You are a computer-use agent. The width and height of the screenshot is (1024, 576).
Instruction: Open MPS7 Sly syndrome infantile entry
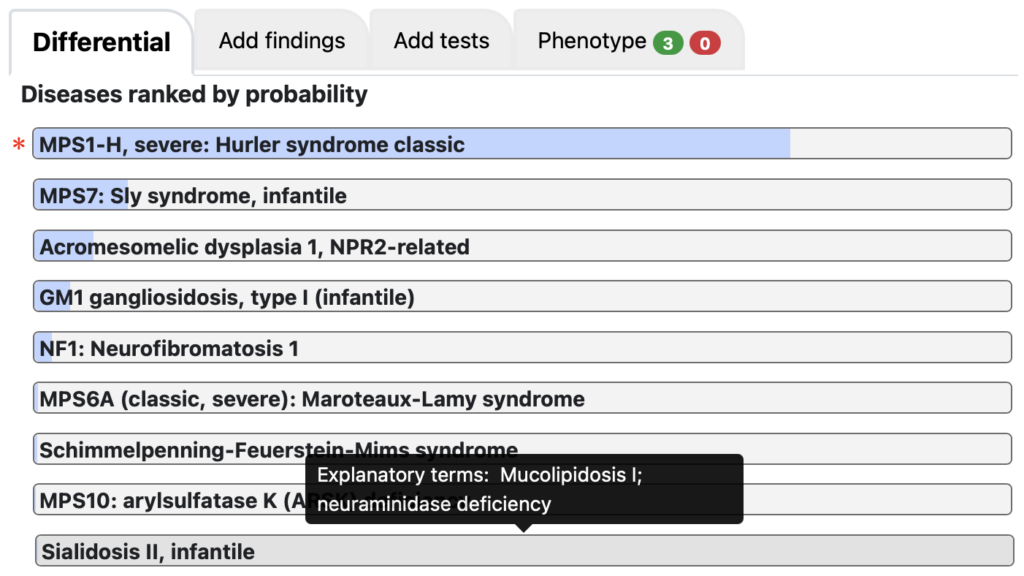(x=522, y=195)
